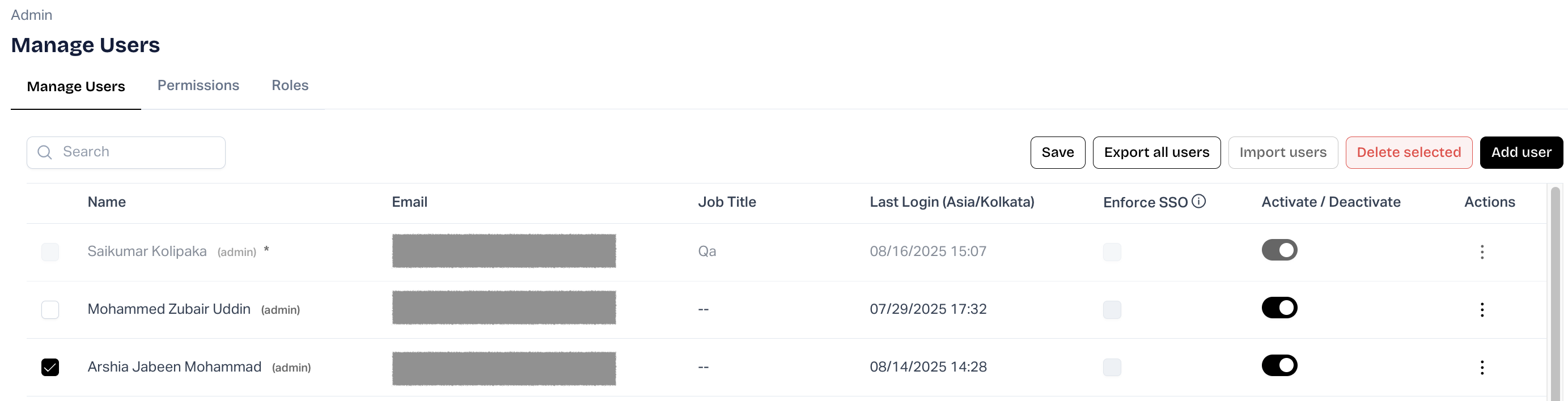The height and width of the screenshot is (401, 1568).
Task: Toggle Saikumar Kolipaka's activation switch
Action: click(x=1279, y=250)
